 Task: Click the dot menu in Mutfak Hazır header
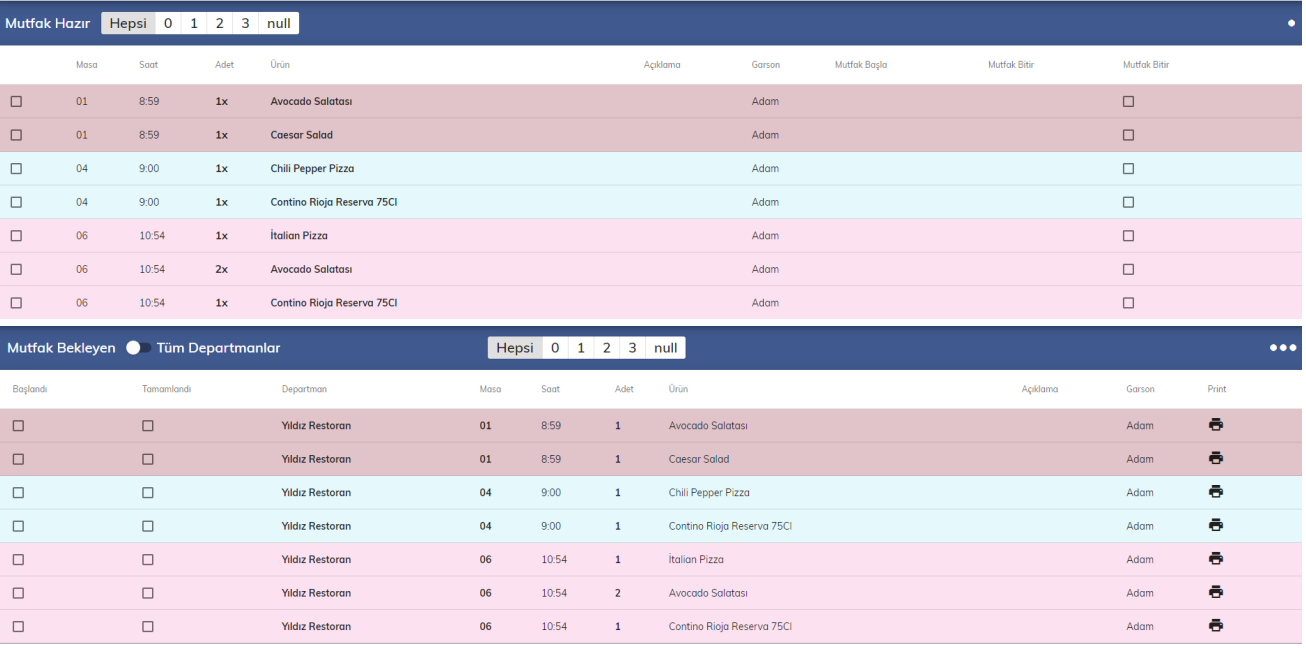[x=1291, y=23]
